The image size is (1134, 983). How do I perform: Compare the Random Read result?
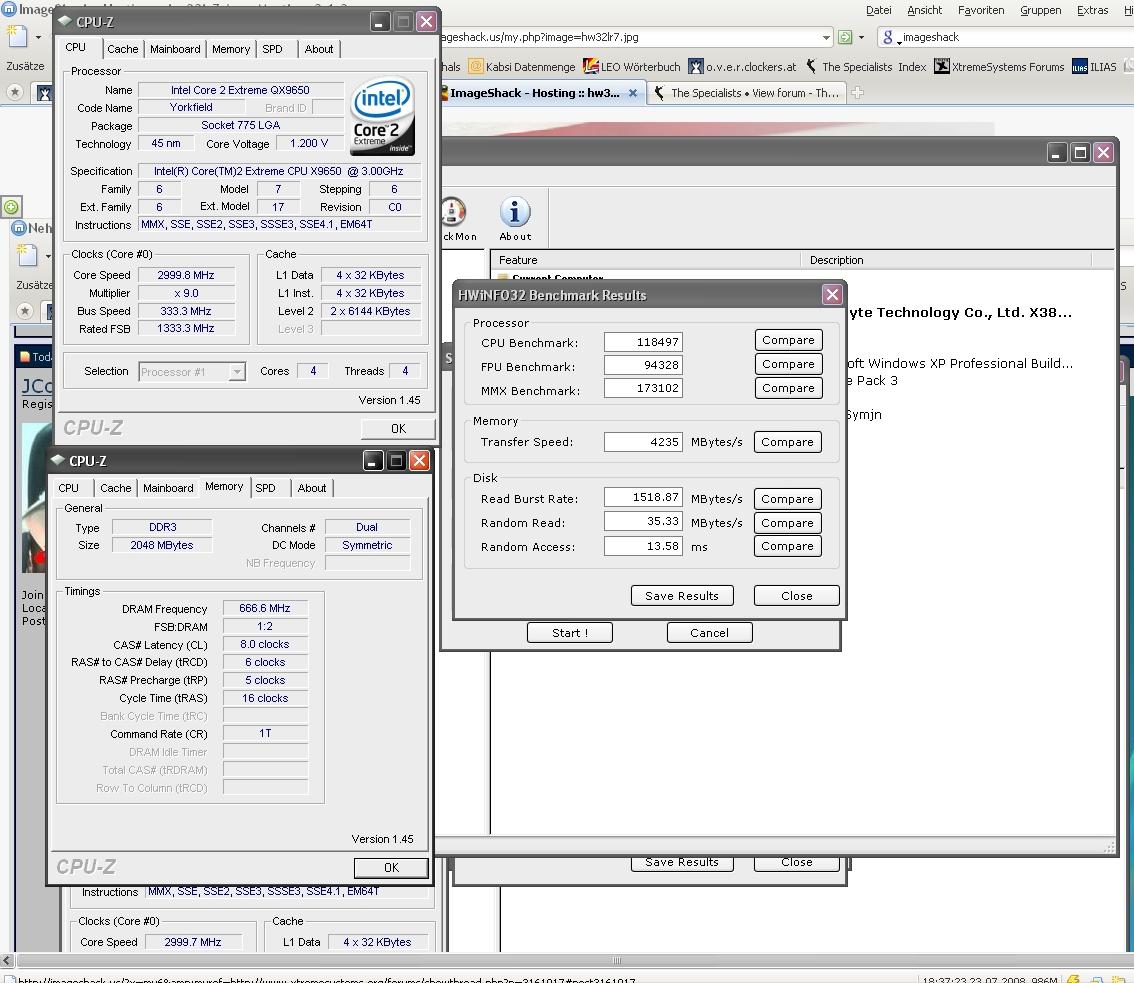point(787,523)
